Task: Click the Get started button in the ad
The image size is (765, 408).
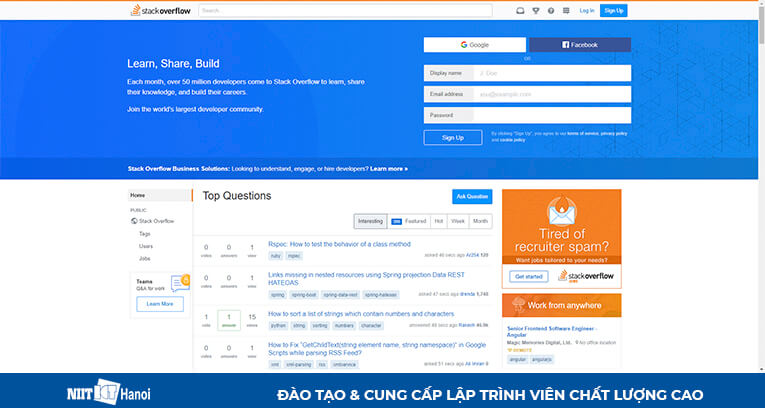Action: (x=529, y=277)
